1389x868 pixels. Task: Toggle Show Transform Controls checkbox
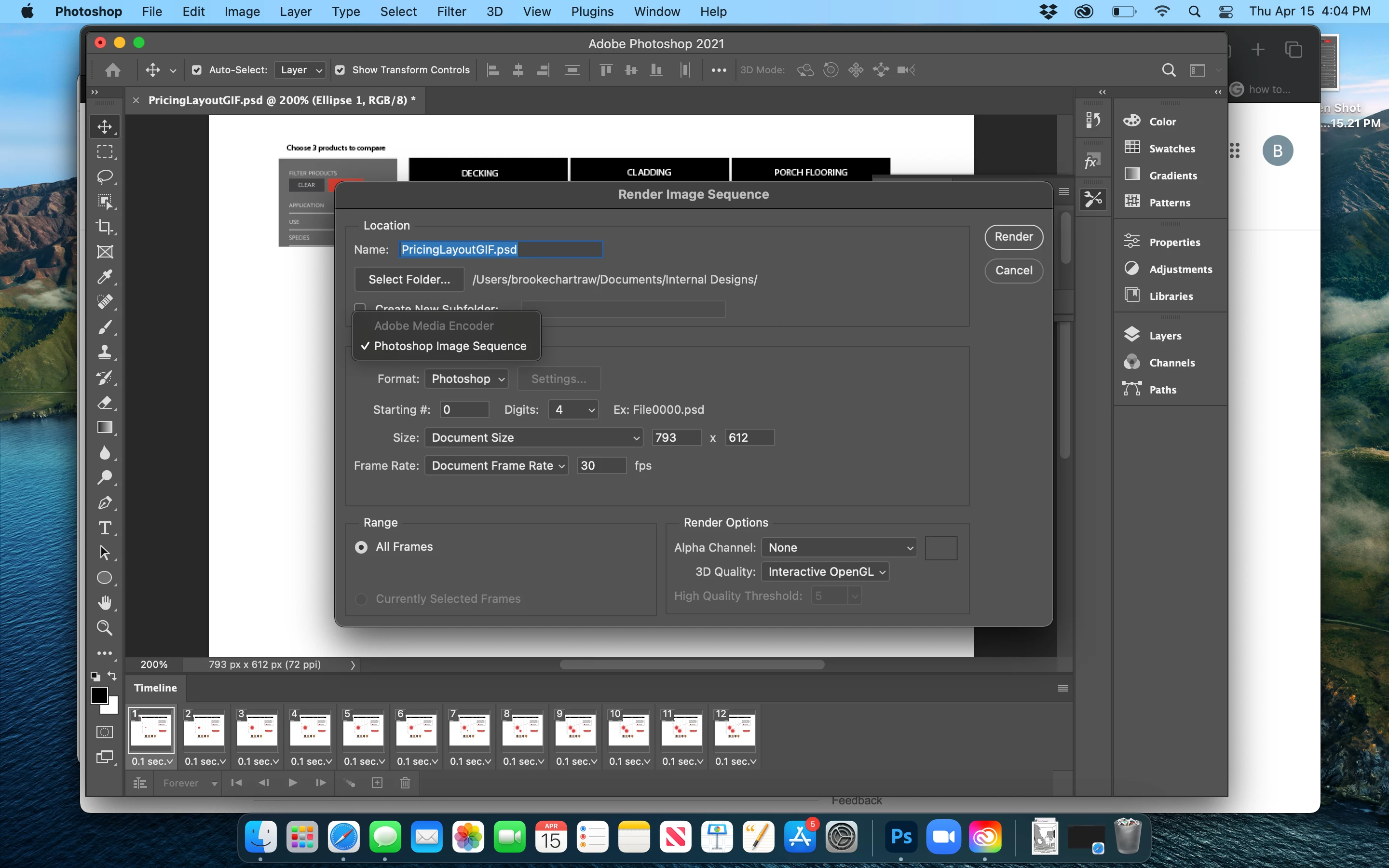pos(340,70)
